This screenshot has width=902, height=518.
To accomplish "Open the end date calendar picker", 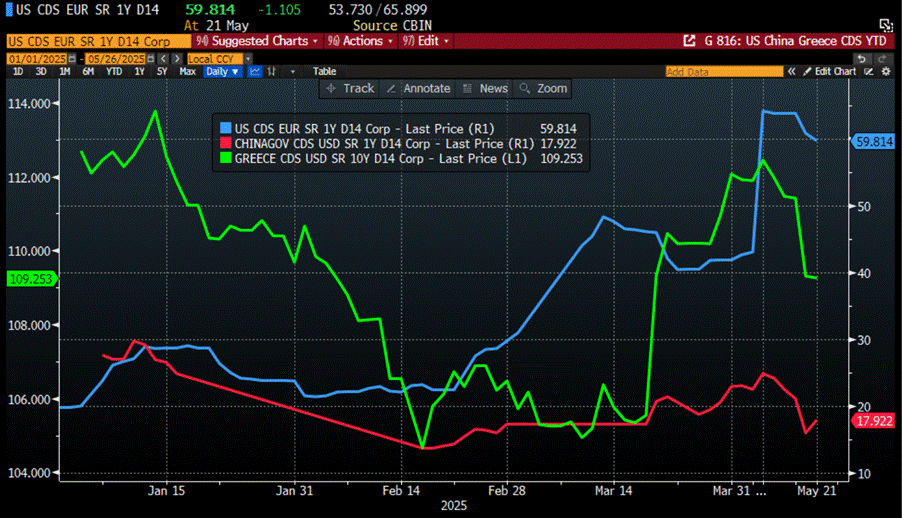I will pyautogui.click(x=150, y=59).
